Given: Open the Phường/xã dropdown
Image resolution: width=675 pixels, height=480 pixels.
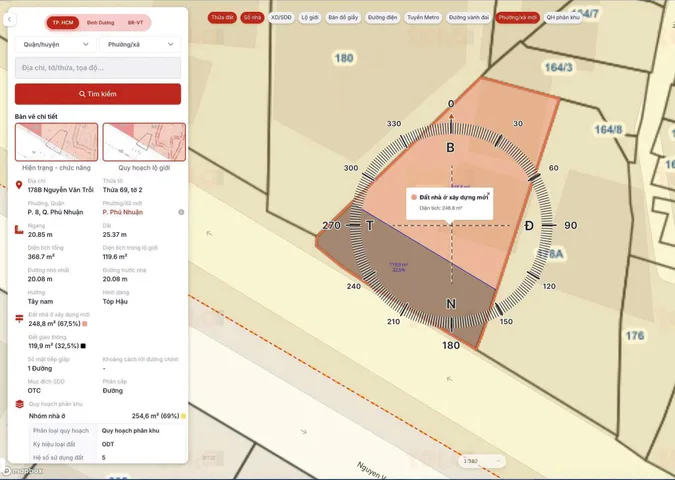Looking at the screenshot, I should [140, 44].
